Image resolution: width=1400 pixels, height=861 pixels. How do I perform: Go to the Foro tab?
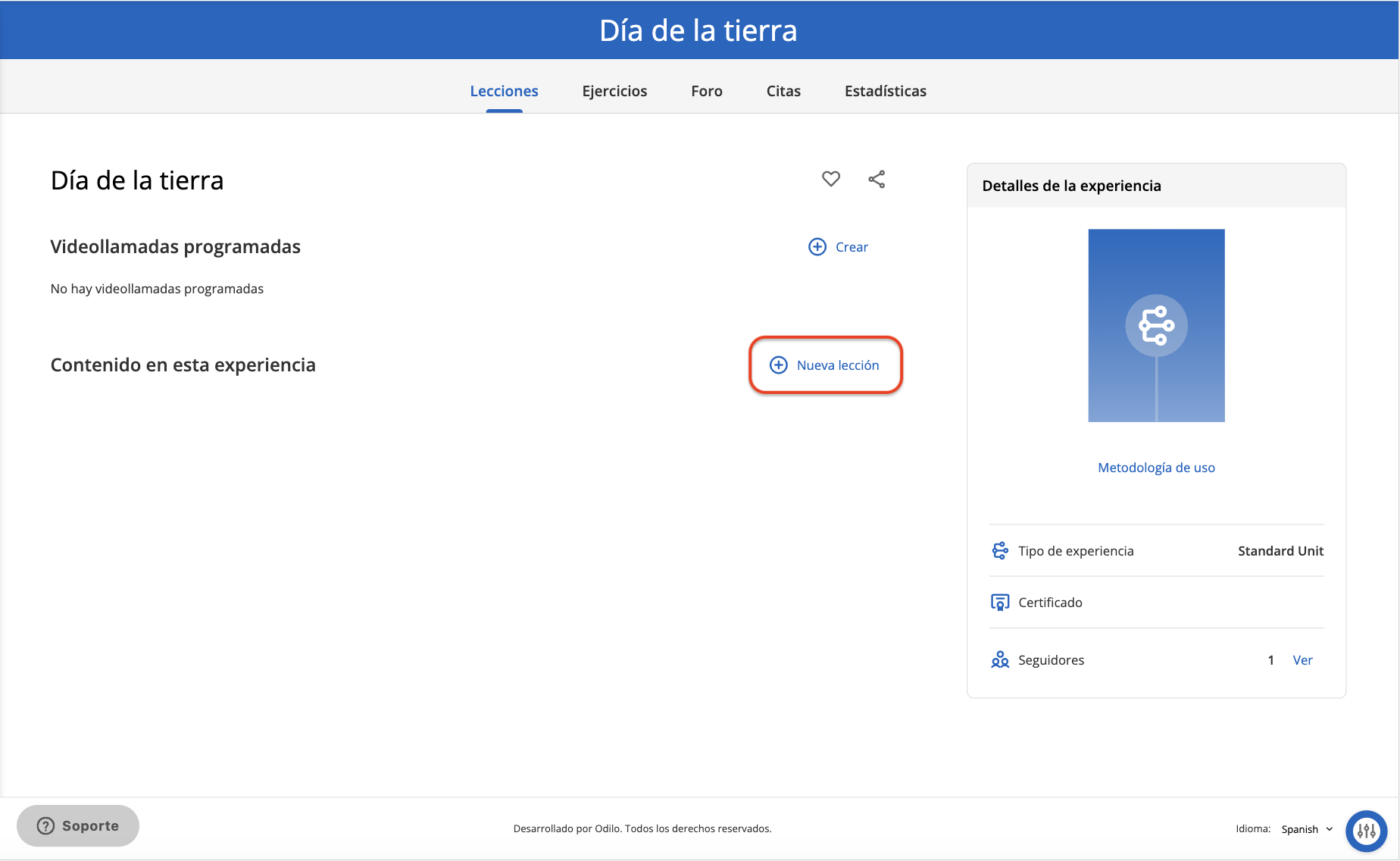pyautogui.click(x=707, y=91)
